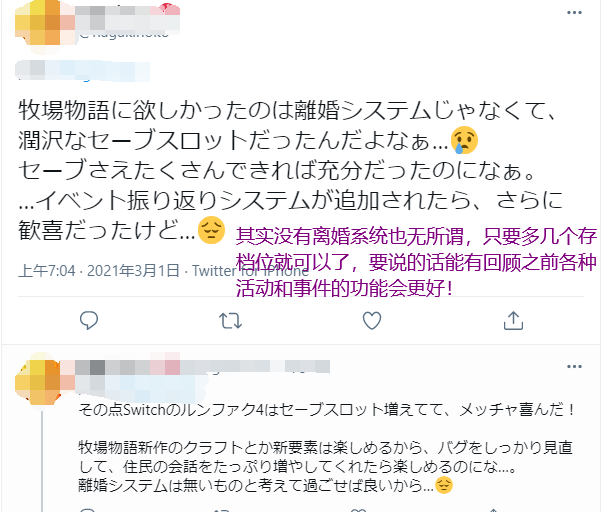This screenshot has height=512, width=613.
Task: Open the reply icon under the first tweet
Action: [x=89, y=320]
